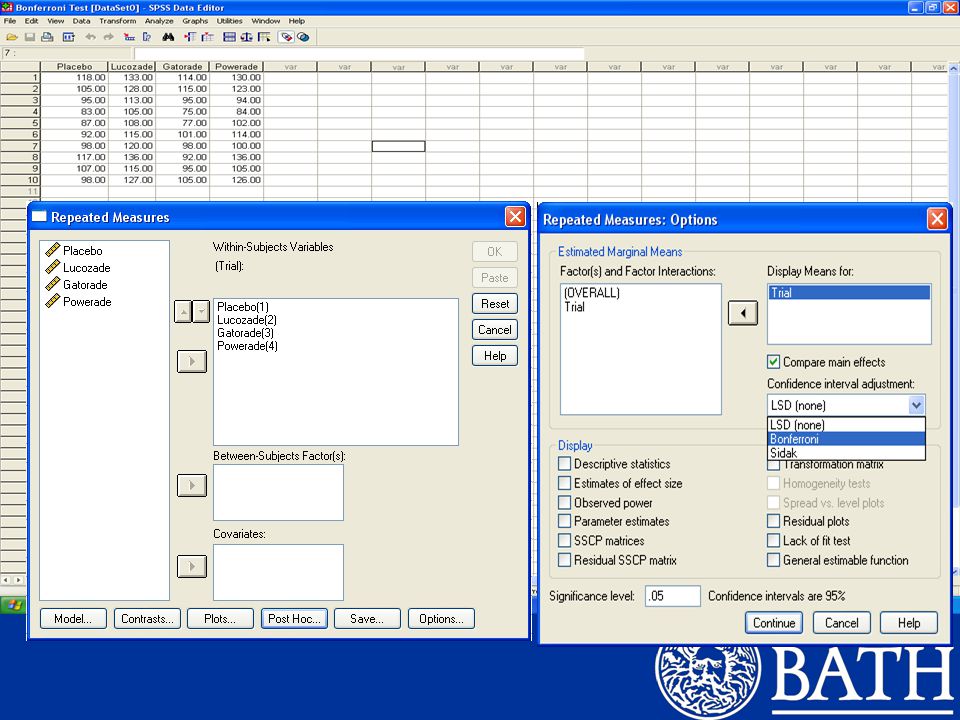Click arrow button for Covariates box
Screen dimensions: 960x720
point(192,566)
